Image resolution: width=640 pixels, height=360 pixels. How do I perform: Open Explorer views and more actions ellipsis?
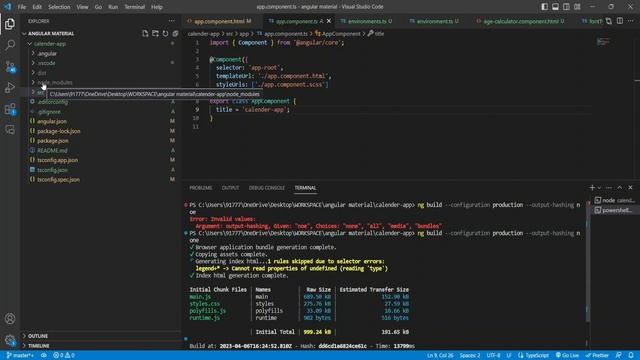(171, 21)
